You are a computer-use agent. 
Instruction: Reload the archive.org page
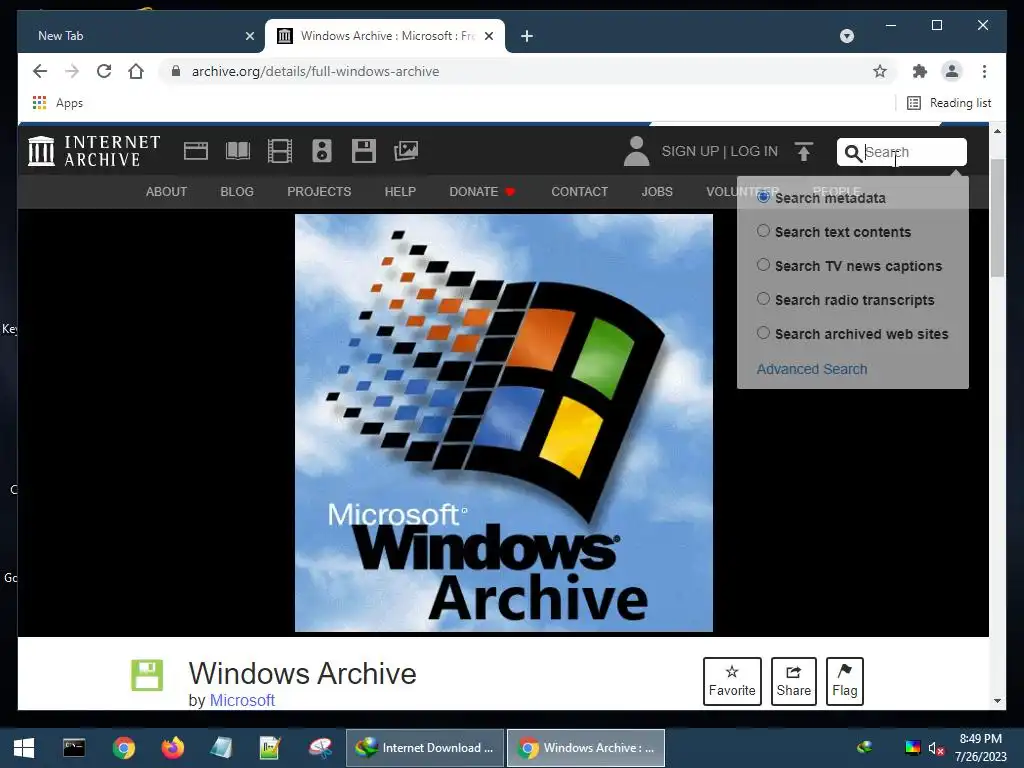(x=104, y=71)
